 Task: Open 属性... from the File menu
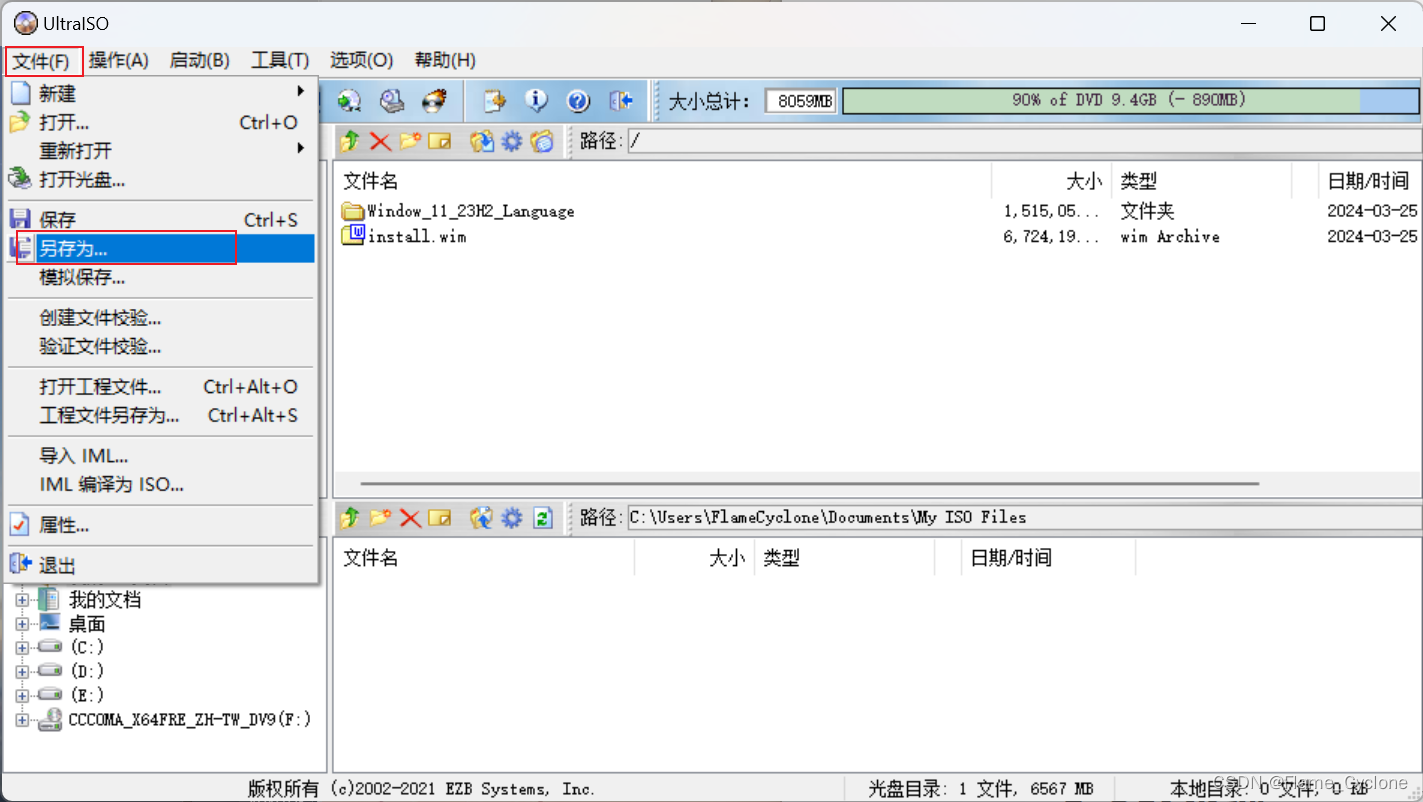pos(161,525)
